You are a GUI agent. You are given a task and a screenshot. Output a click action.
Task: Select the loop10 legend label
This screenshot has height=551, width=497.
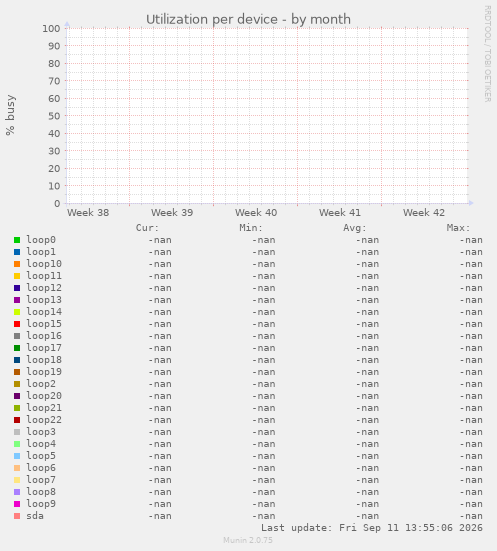[44, 264]
